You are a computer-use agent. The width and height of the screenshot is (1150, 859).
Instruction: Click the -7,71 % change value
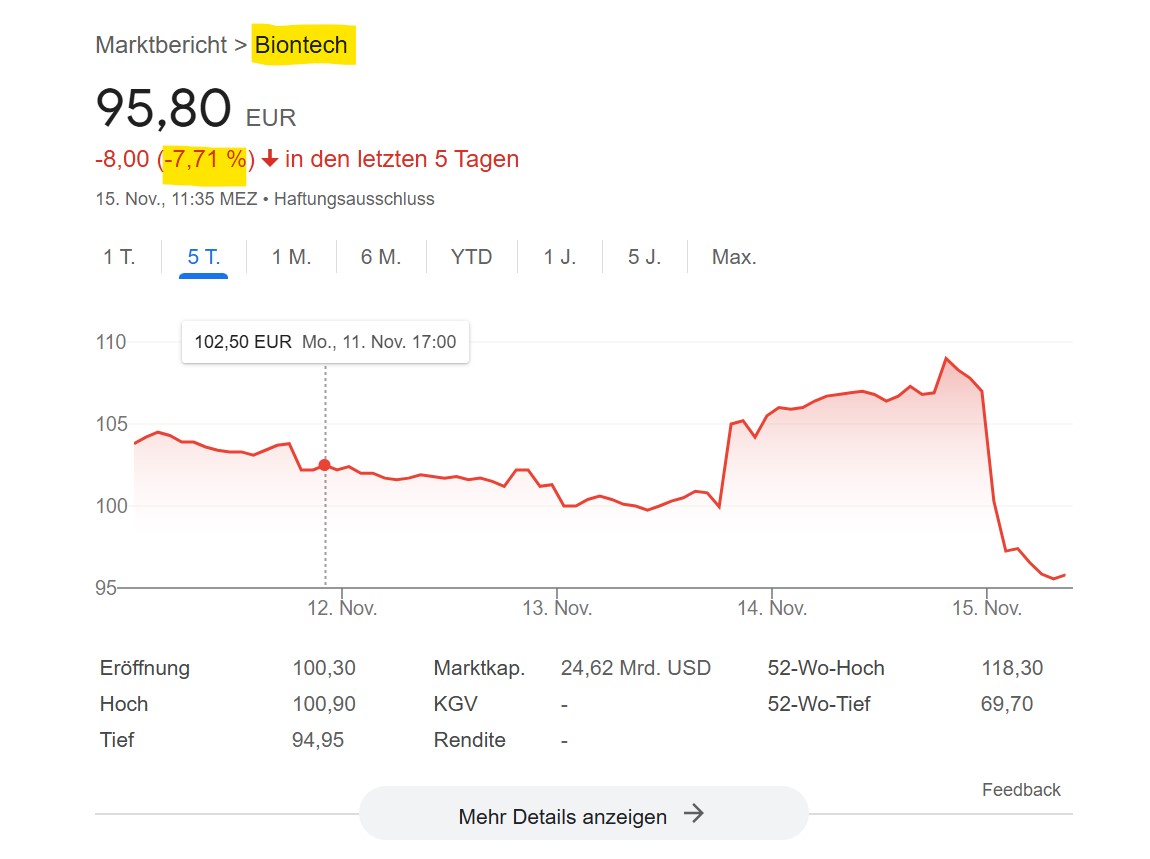click(205, 158)
